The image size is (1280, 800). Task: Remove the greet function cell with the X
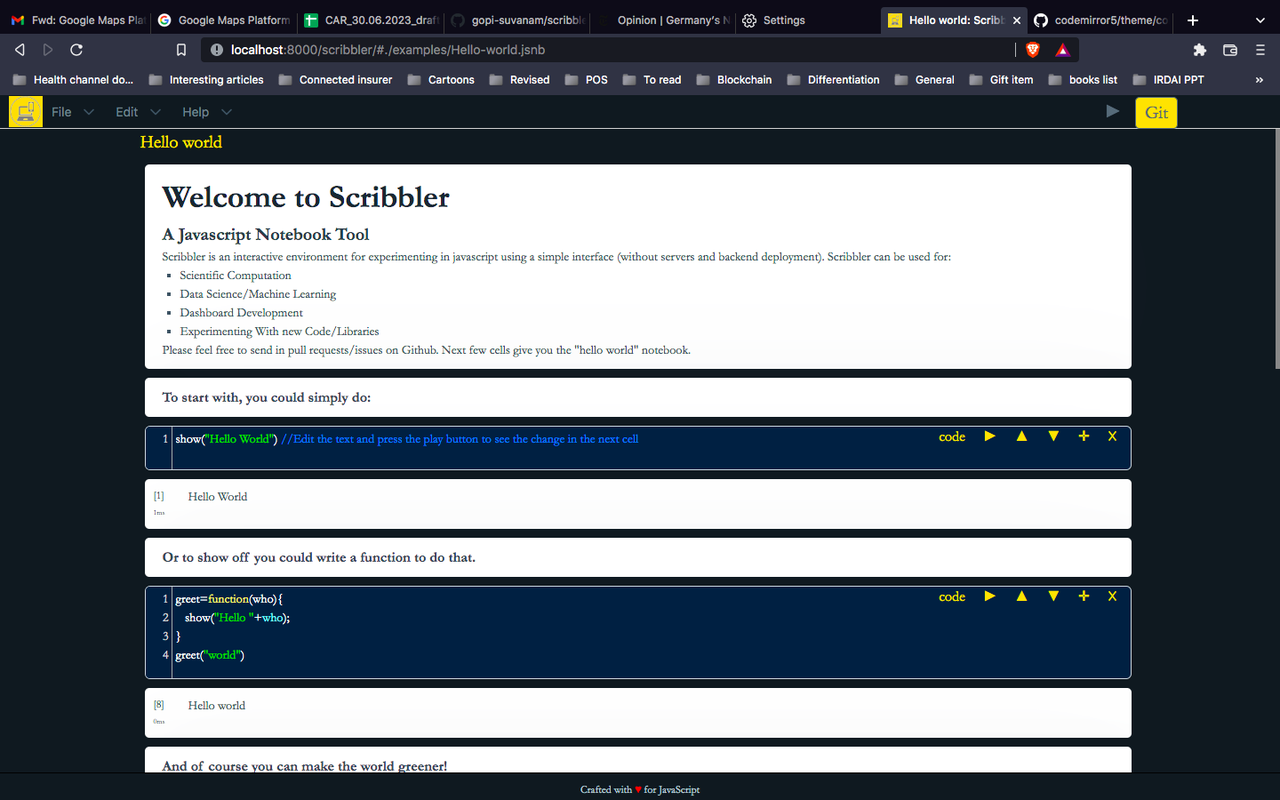pos(1112,596)
